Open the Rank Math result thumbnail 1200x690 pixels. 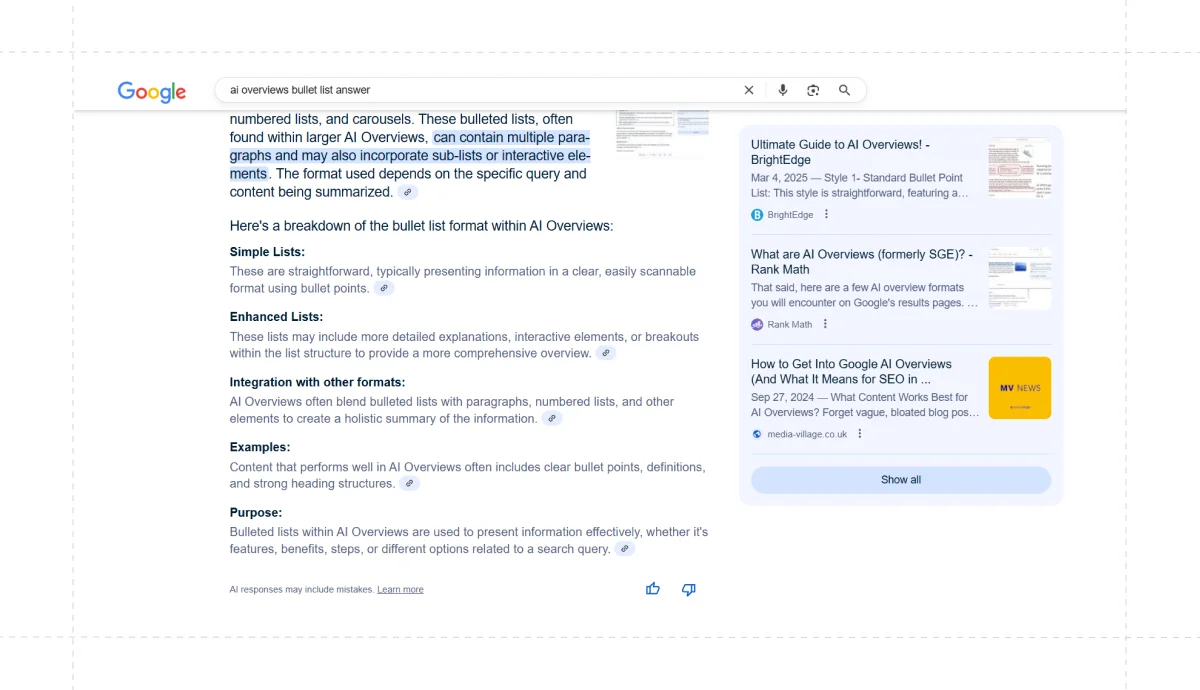click(x=1019, y=278)
